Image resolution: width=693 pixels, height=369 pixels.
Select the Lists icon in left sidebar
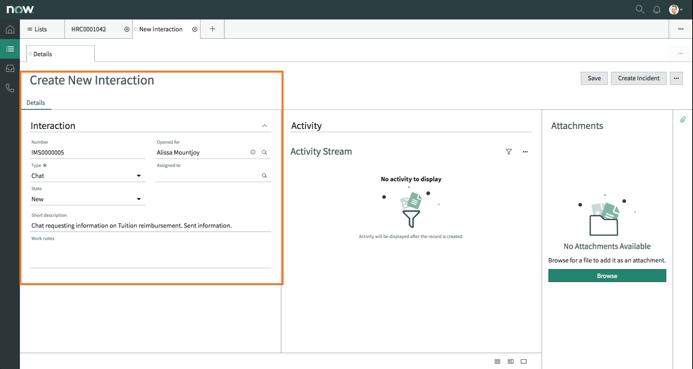[10, 49]
